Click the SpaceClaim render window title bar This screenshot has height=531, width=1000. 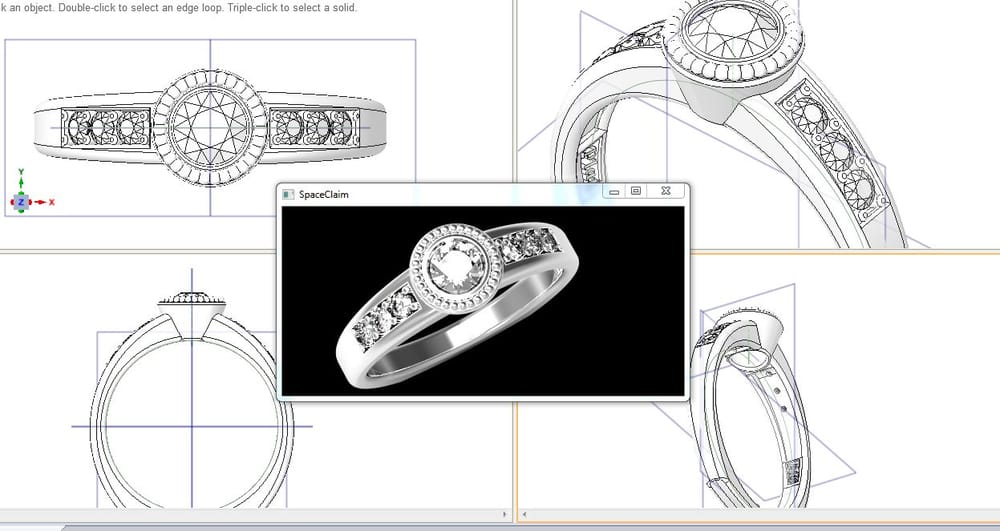click(x=450, y=192)
